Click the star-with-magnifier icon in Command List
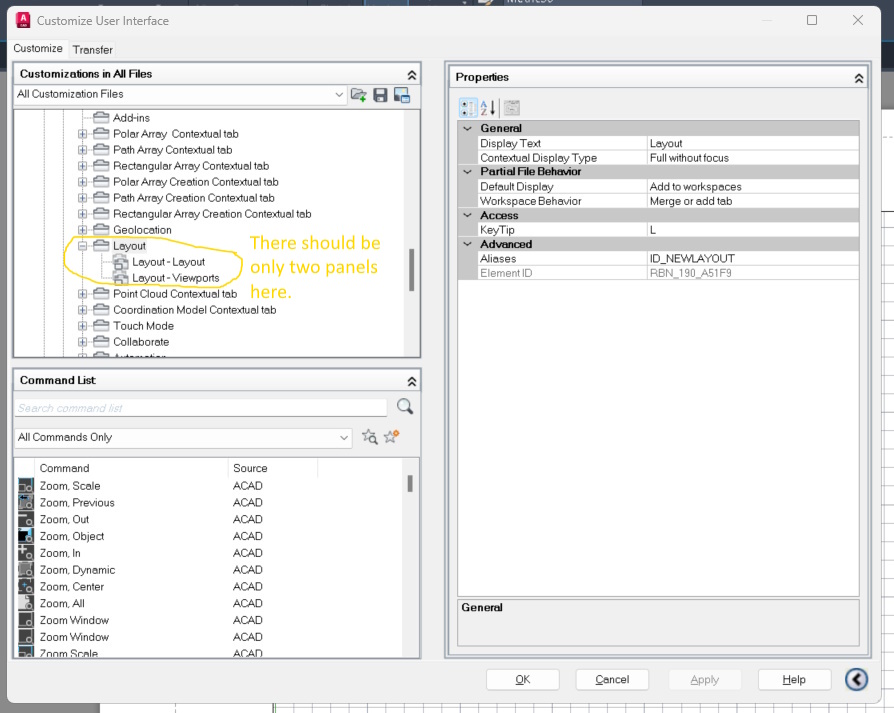The width and height of the screenshot is (894, 713). pos(370,437)
